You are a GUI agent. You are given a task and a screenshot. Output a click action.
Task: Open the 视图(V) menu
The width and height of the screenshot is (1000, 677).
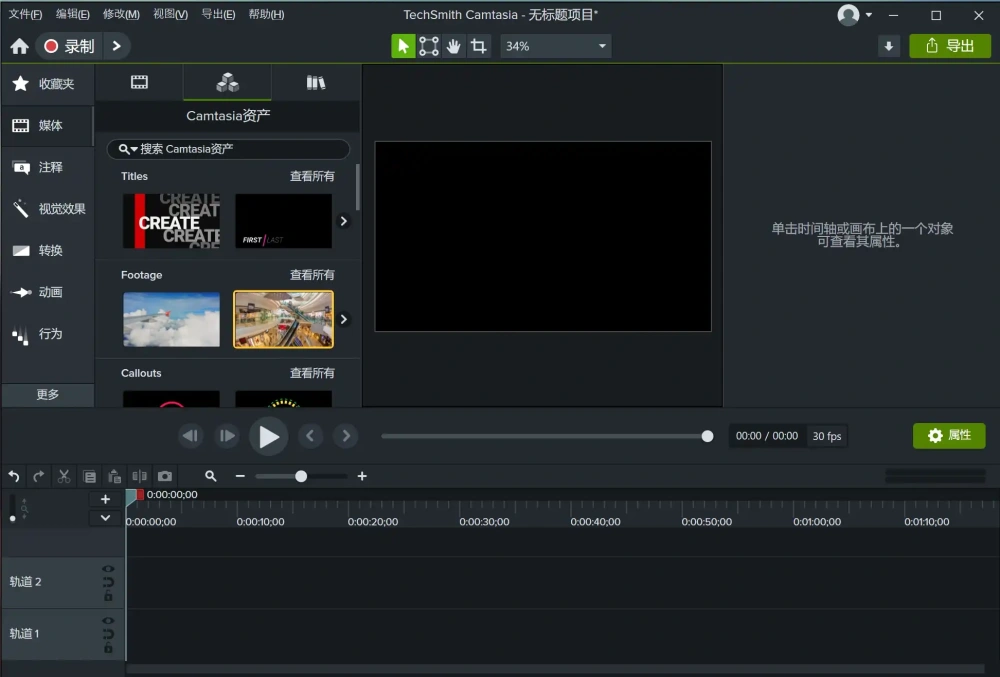click(x=170, y=14)
